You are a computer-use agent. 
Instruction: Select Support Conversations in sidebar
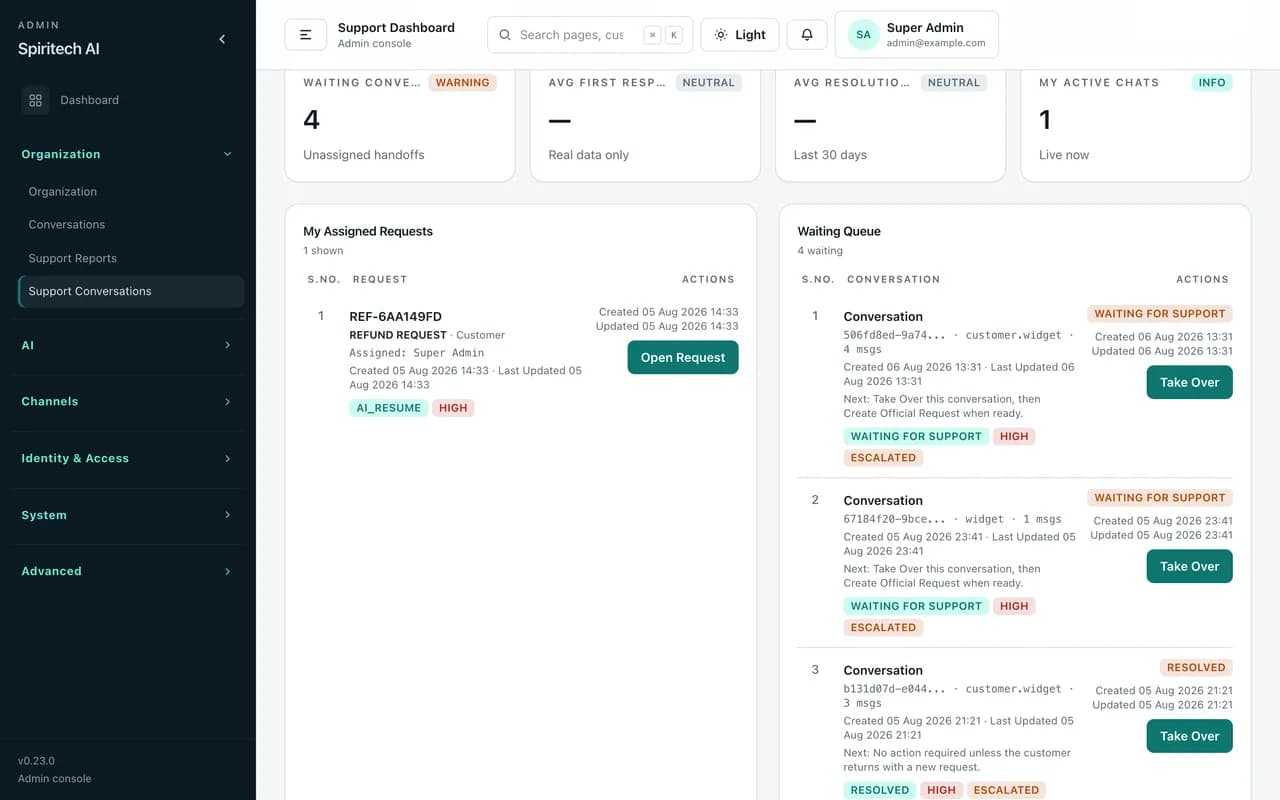tap(131, 291)
